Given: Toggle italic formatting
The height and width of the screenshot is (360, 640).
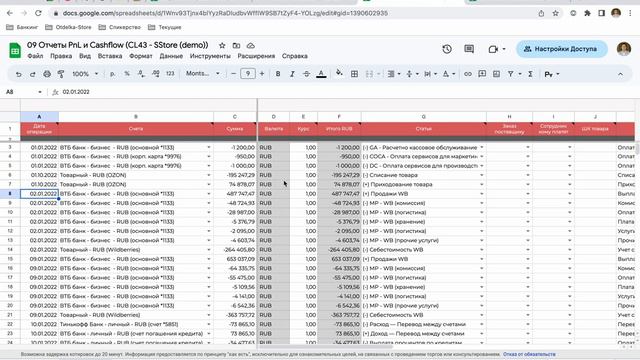Looking at the screenshot, I should [292, 74].
